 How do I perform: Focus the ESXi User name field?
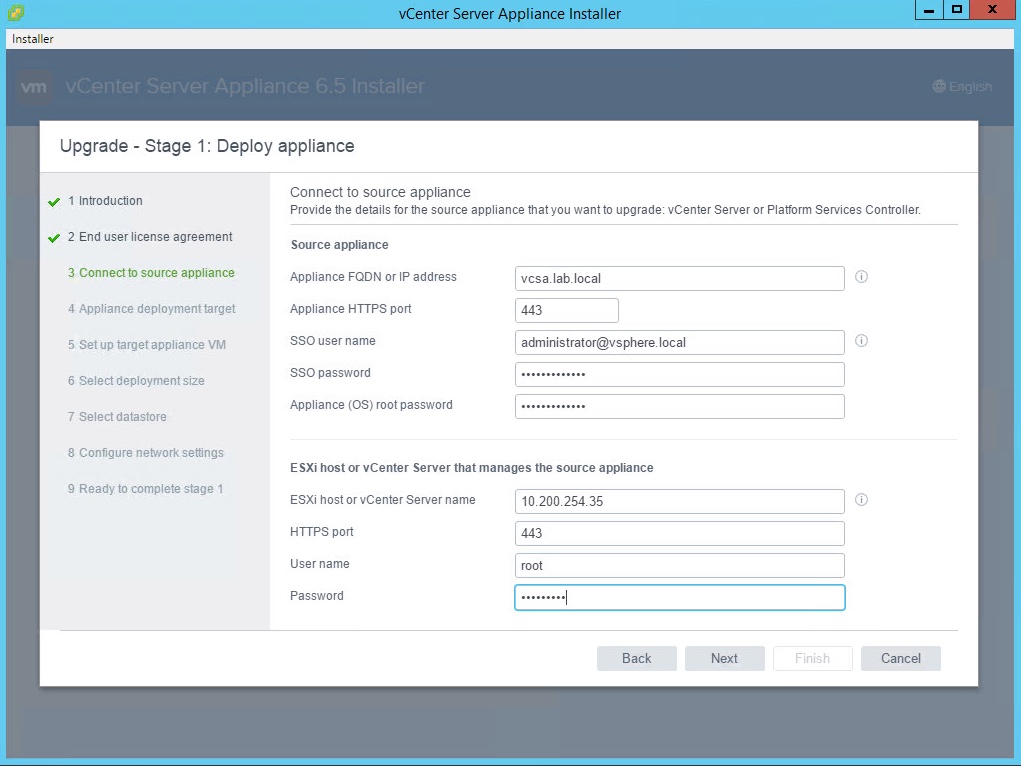click(679, 565)
